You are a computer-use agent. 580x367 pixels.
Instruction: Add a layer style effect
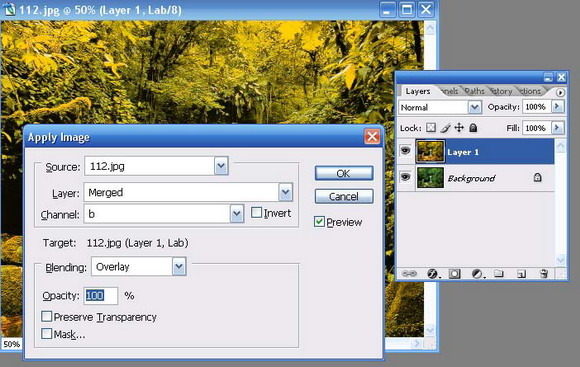[432, 274]
